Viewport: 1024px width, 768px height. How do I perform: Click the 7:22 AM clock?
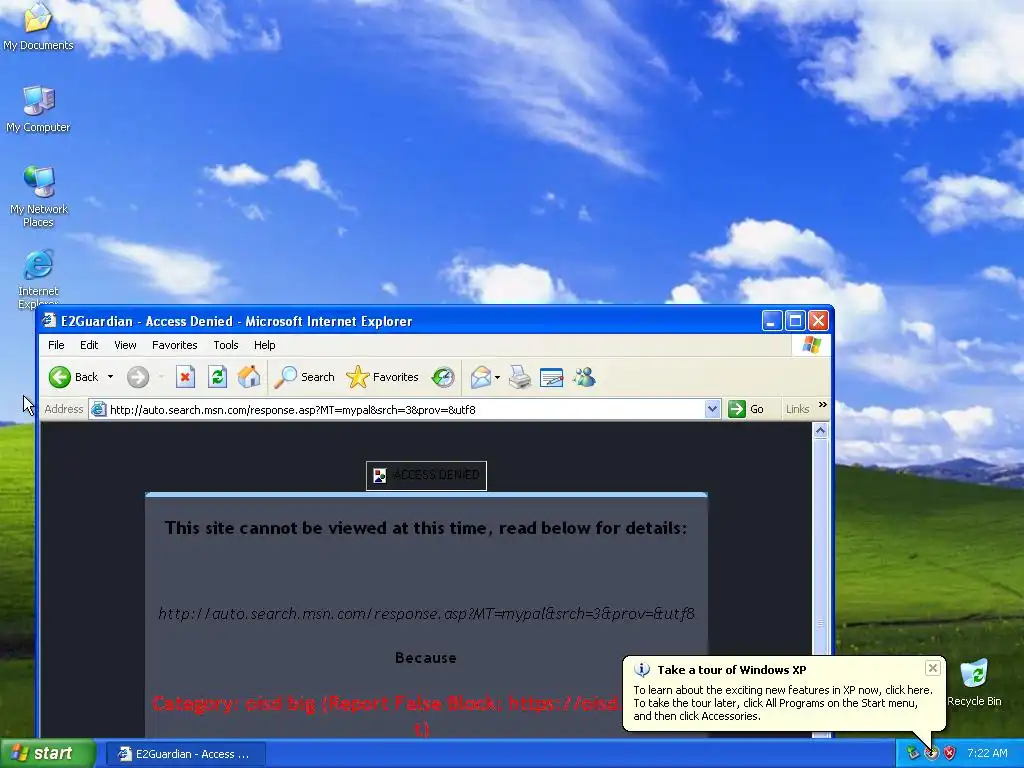[987, 753]
